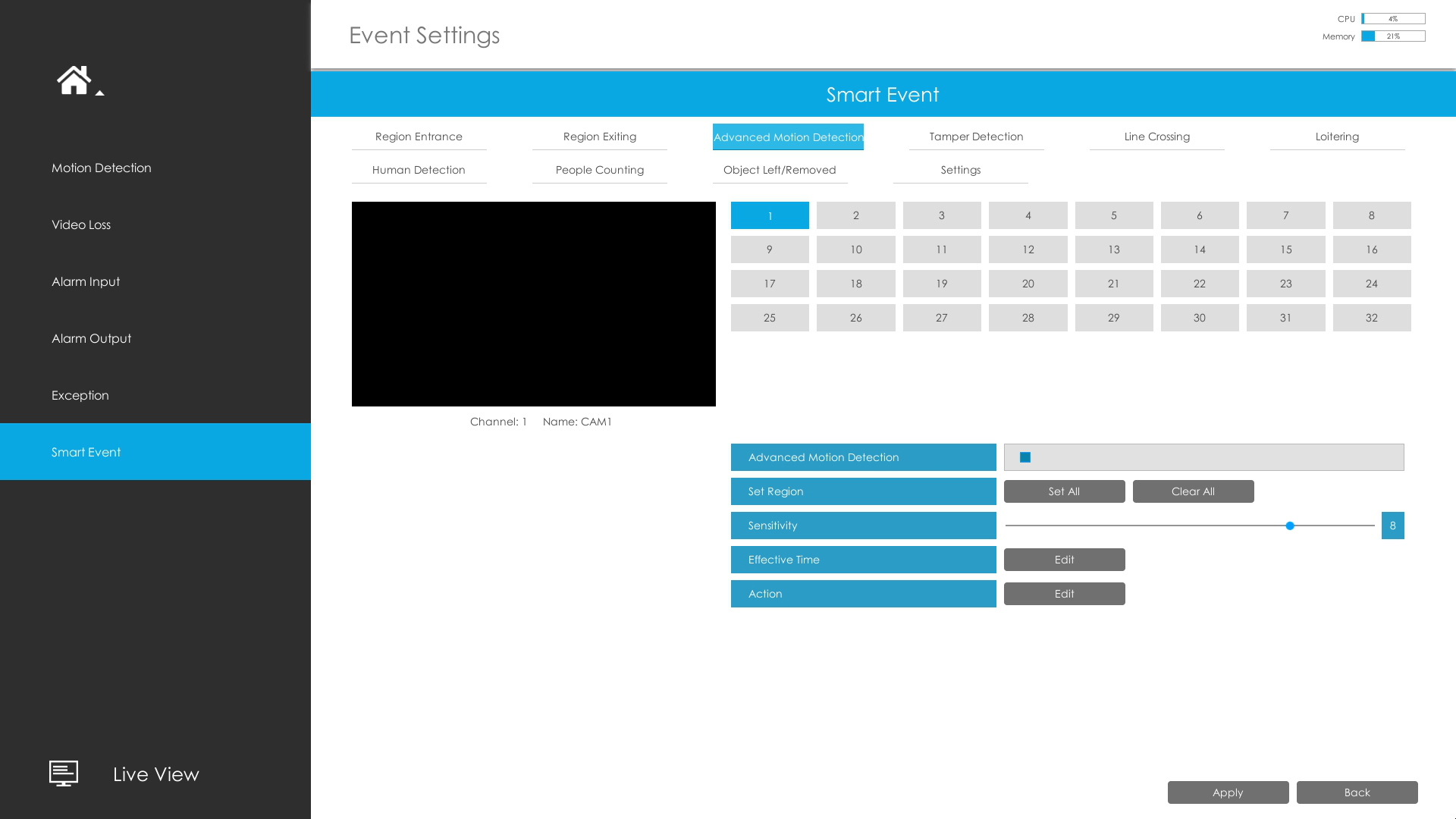Click the Alarm Input sidebar icon
1456x819 pixels.
click(x=86, y=281)
